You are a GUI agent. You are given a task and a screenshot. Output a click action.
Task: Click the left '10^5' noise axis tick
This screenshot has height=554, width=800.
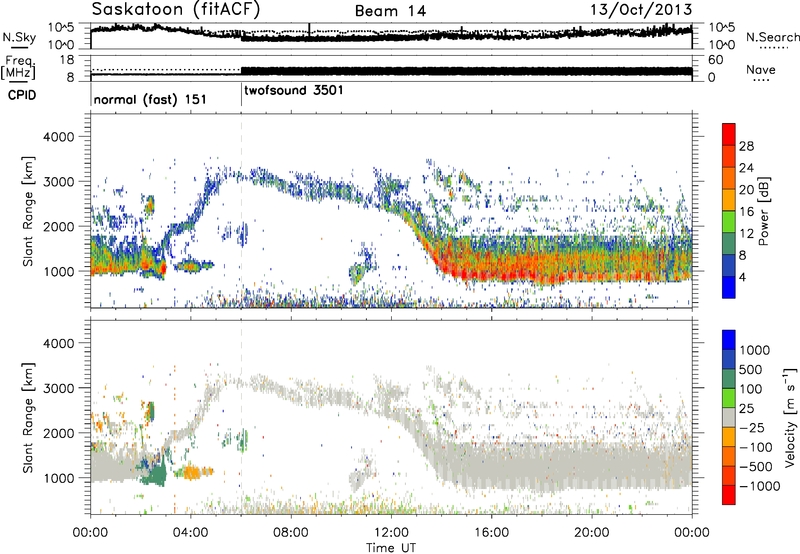tap(61, 27)
